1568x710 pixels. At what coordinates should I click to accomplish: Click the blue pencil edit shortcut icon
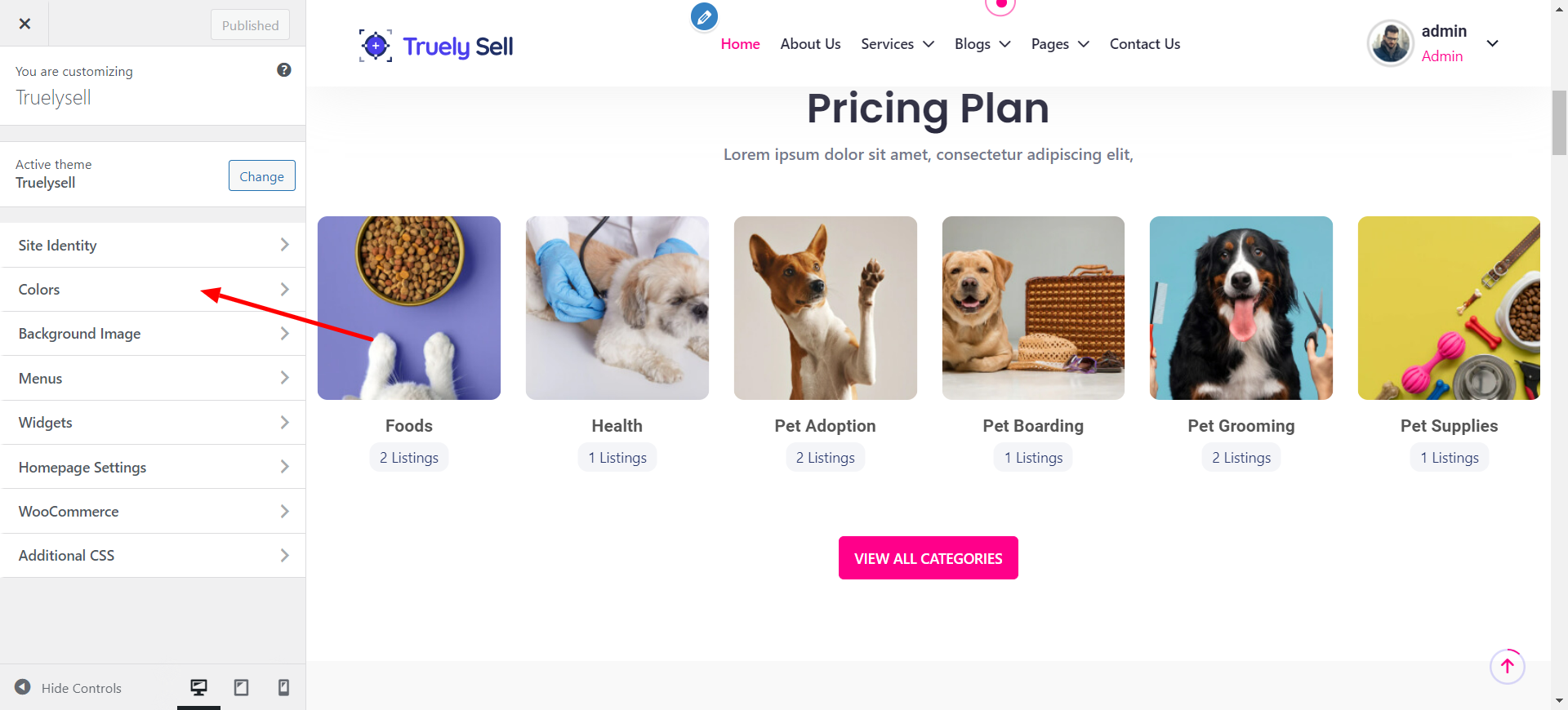click(704, 16)
